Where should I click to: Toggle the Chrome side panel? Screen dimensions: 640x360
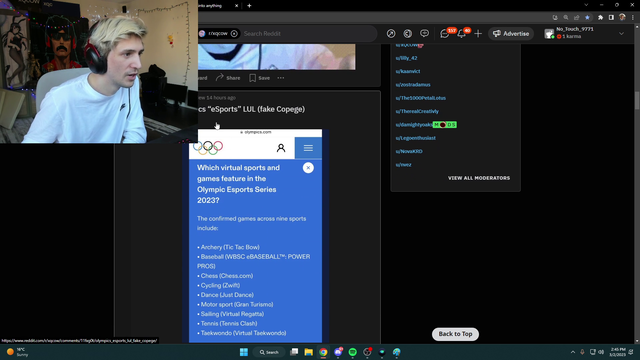[x=611, y=18]
